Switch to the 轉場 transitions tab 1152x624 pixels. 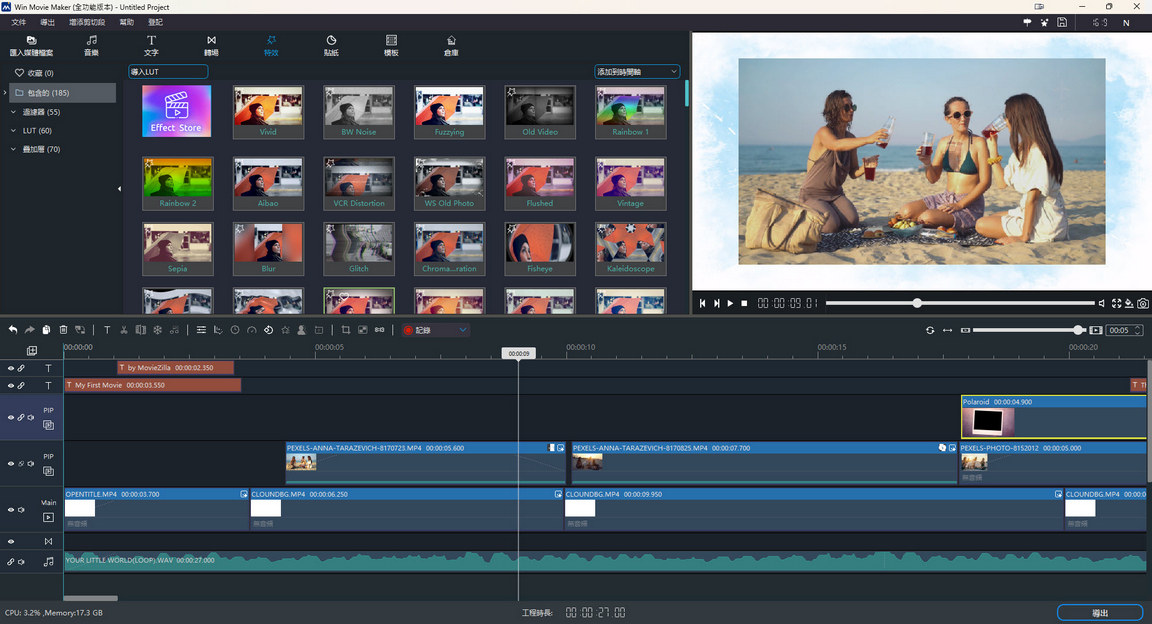pyautogui.click(x=211, y=46)
